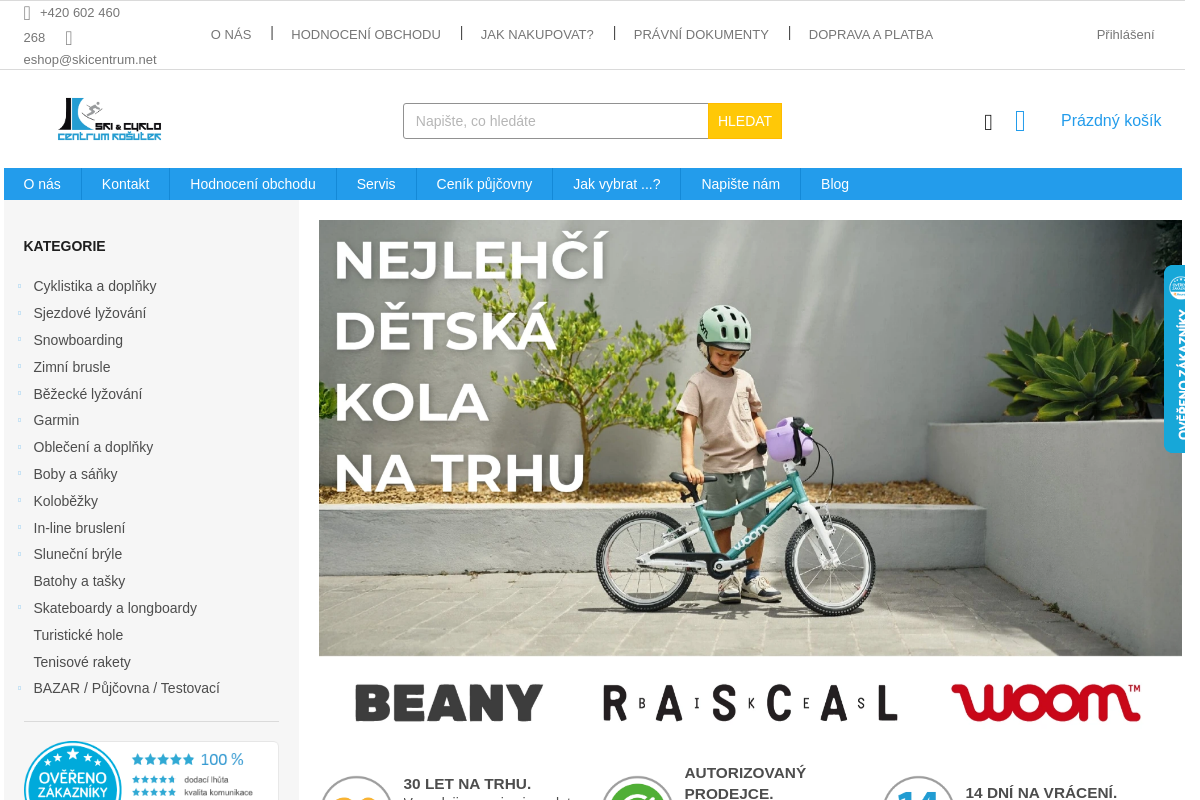Open the Beany brand logo
Screen dimensions: 1200x800
coord(449,703)
